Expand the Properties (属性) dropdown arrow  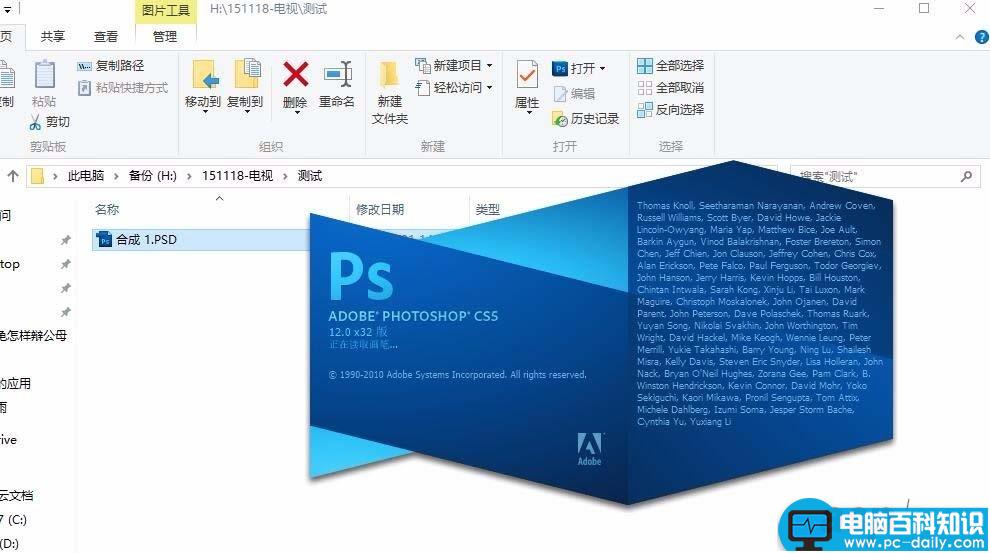click(x=527, y=114)
